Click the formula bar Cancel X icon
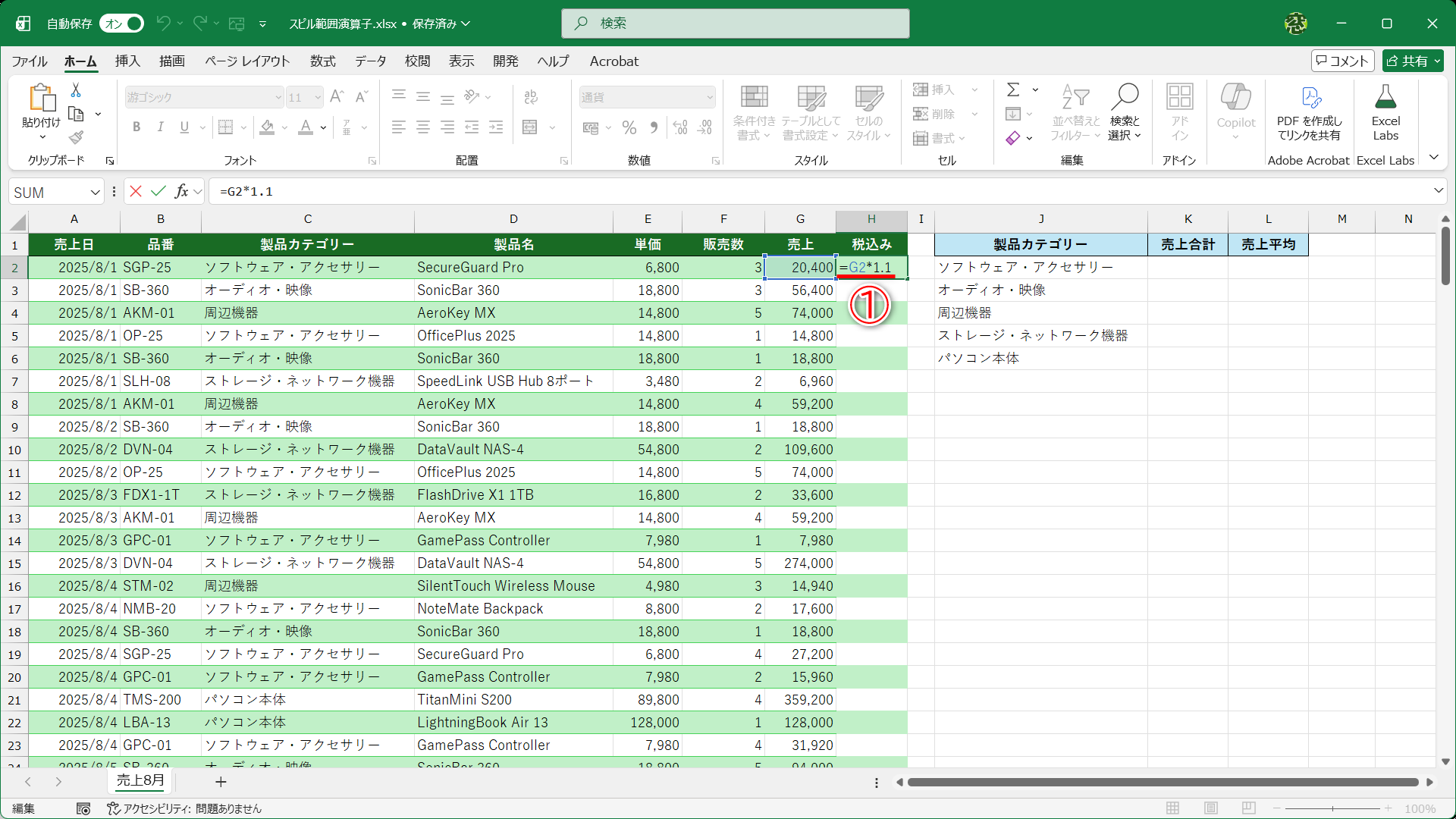The width and height of the screenshot is (1456, 819). (136, 191)
